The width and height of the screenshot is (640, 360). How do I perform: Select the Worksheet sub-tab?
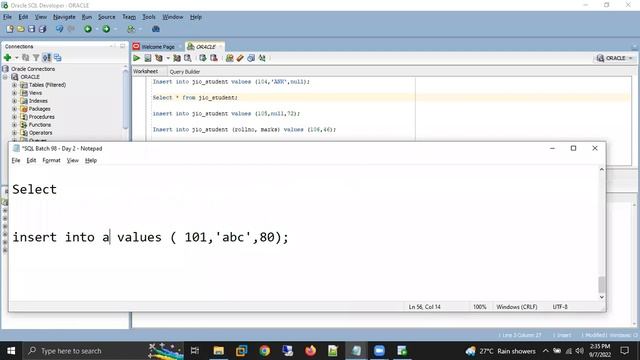(x=145, y=71)
